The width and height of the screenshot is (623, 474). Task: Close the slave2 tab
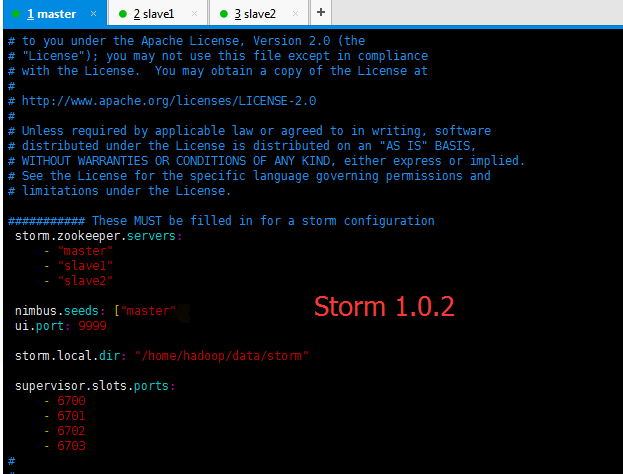[x=295, y=14]
